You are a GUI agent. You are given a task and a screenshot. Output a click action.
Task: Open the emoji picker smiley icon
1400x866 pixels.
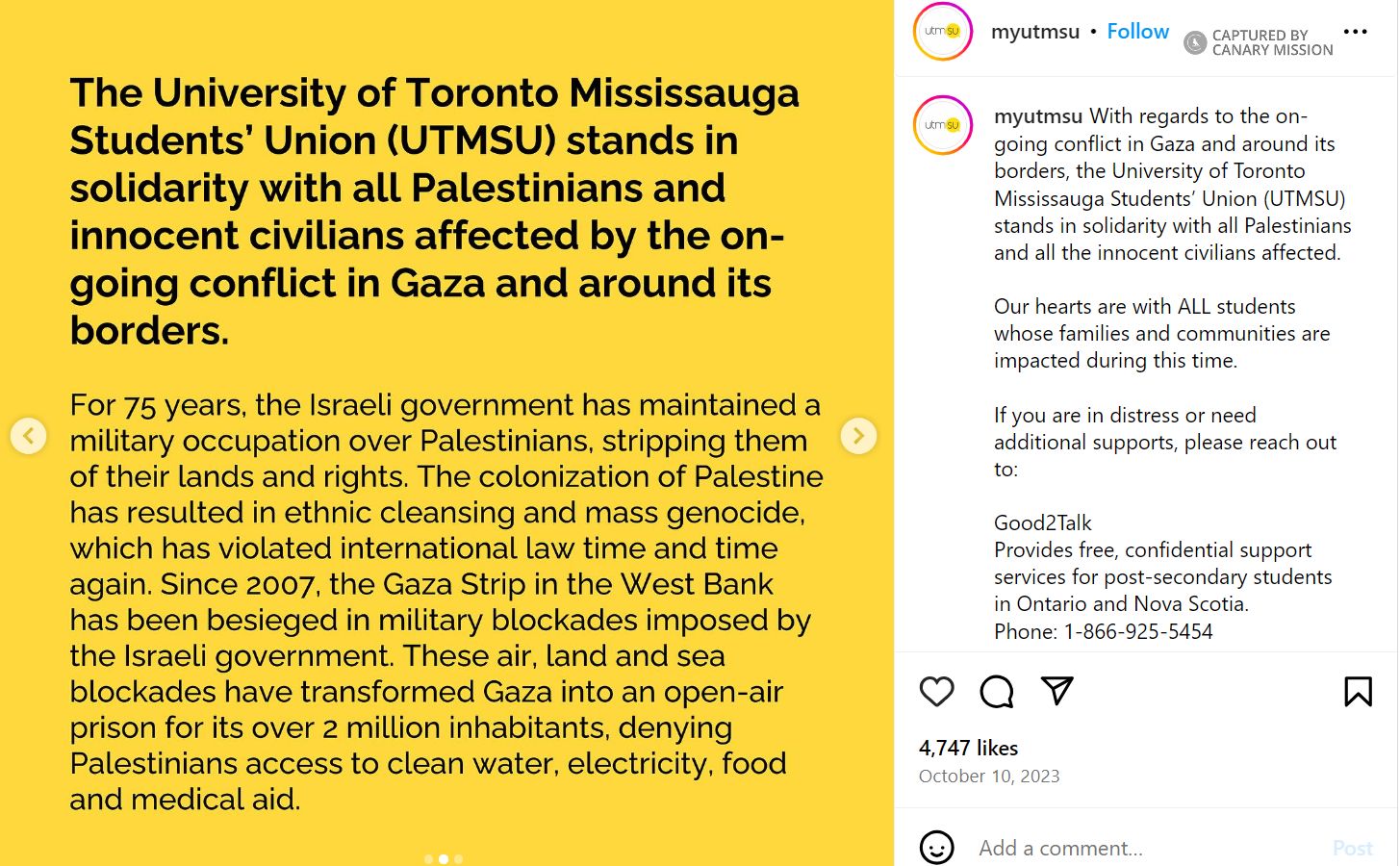(x=936, y=848)
